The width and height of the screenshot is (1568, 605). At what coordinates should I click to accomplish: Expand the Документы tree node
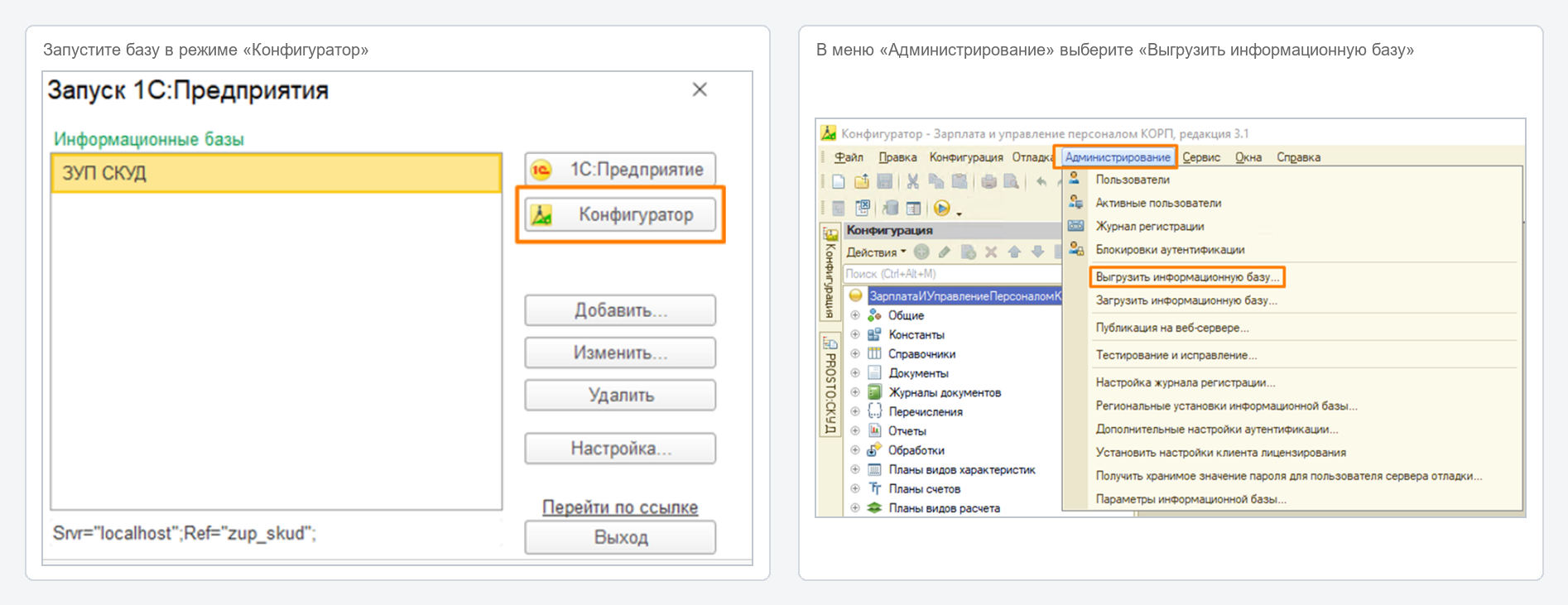tap(855, 373)
